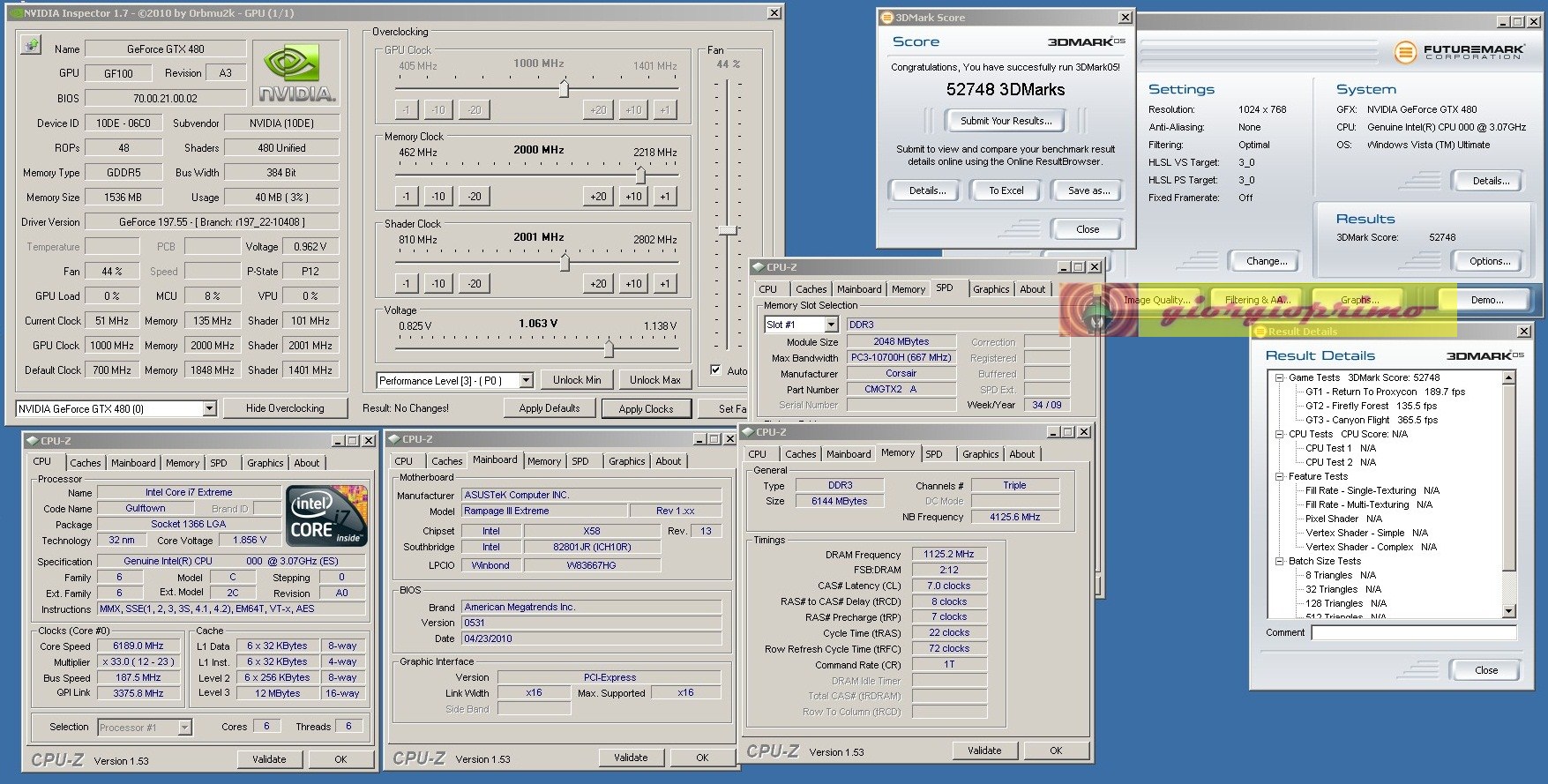Click Save as... button in 3DMark Score
This screenshot has width=1548, height=784.
tap(1088, 190)
